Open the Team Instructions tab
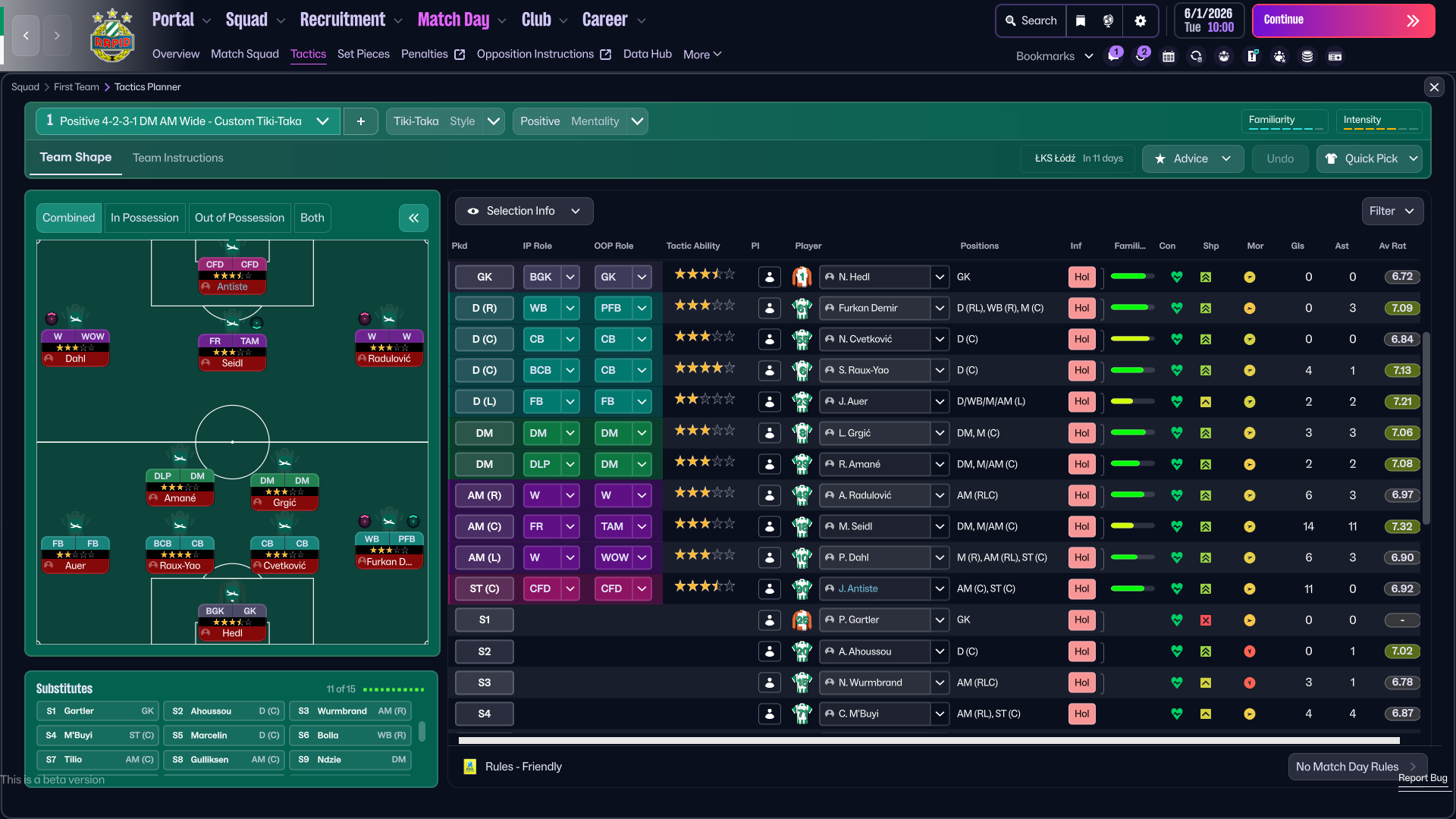Screen dimensions: 1456x819 (x=177, y=158)
